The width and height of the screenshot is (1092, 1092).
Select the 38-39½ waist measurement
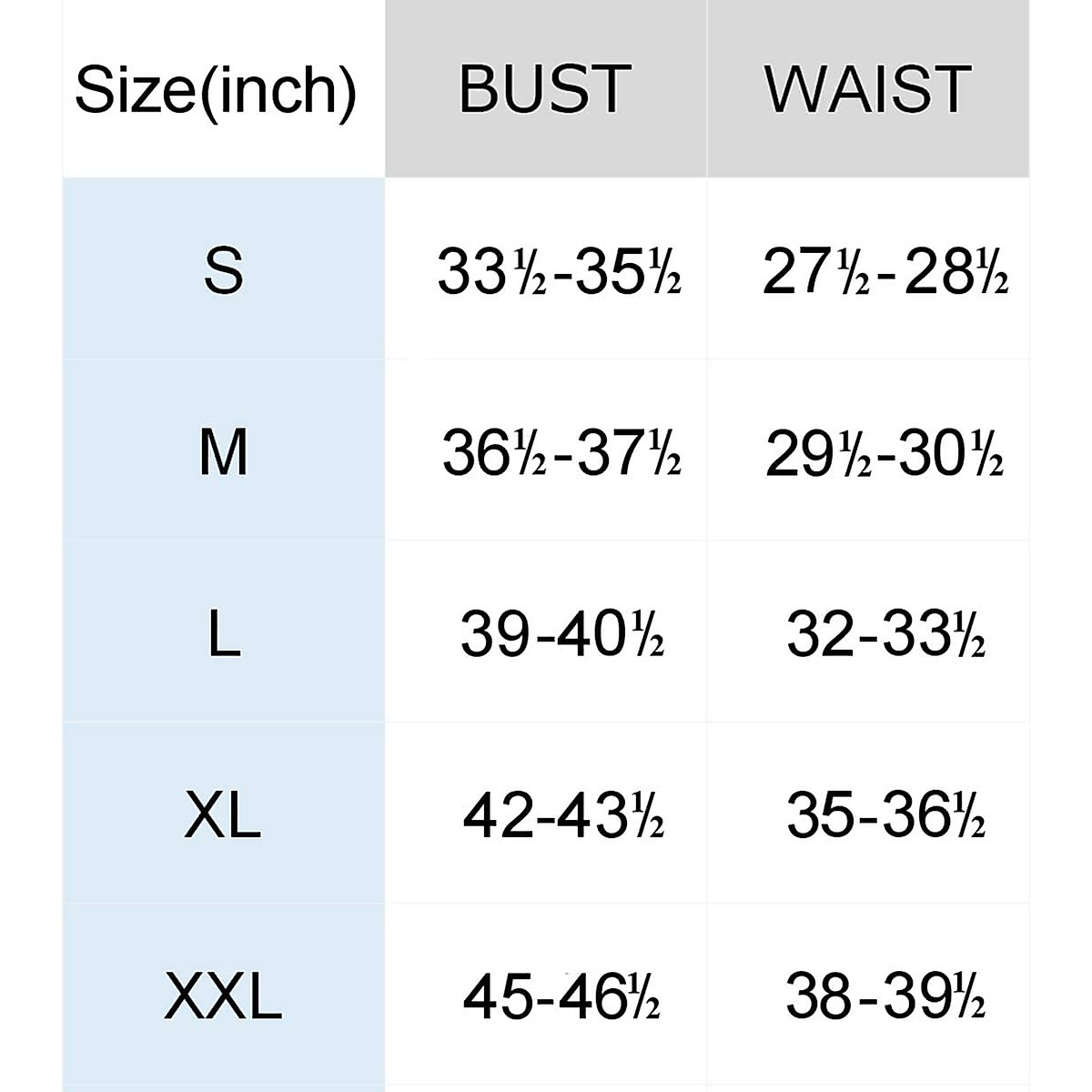click(x=885, y=996)
